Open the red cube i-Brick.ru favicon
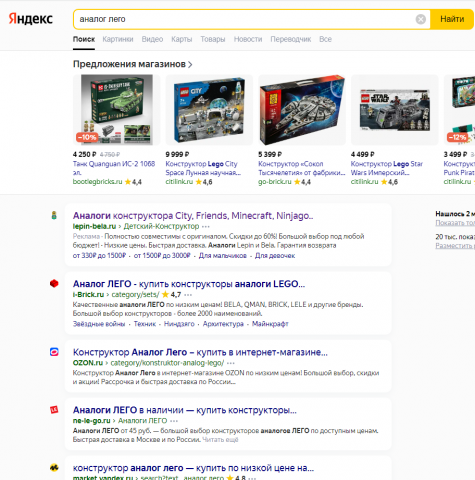This screenshot has width=475, height=480. [54, 283]
